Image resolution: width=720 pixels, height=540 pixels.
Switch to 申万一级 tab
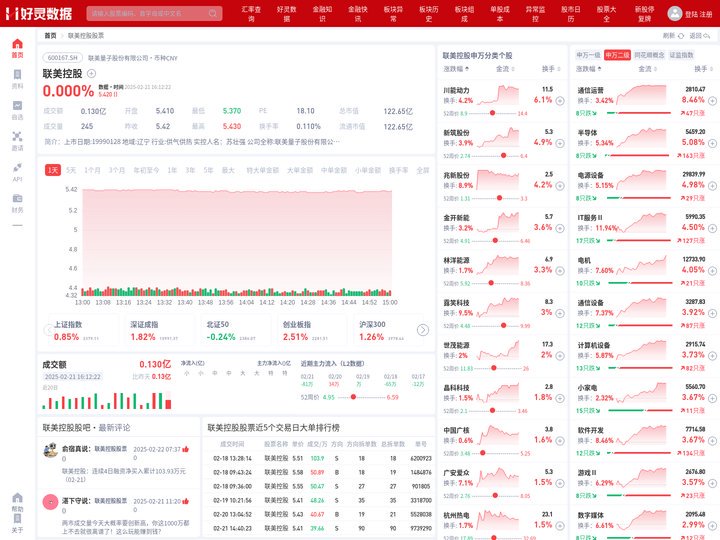coord(588,55)
